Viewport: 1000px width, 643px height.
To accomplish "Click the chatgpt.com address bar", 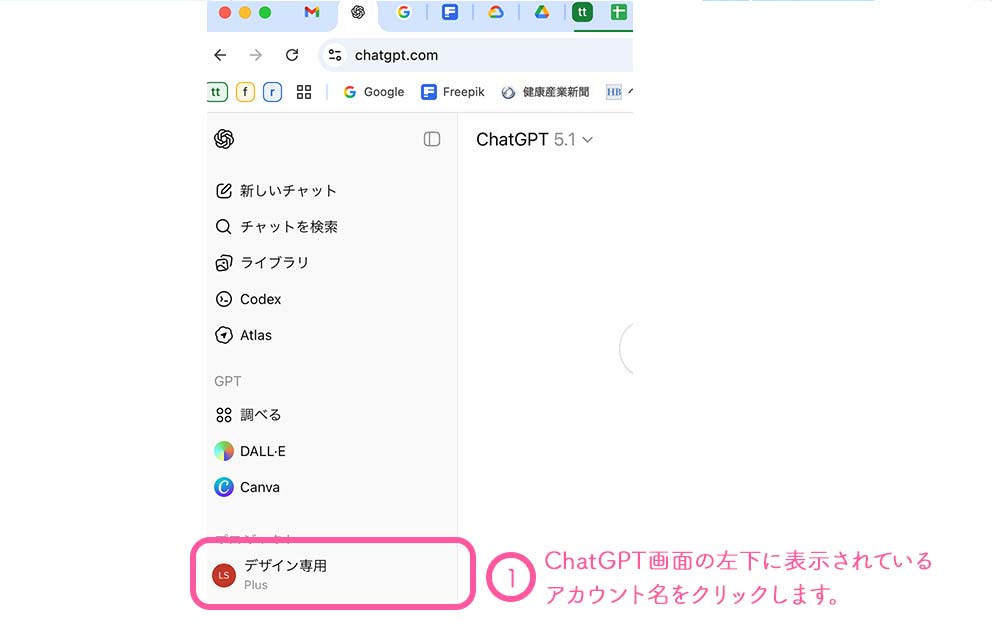I will 480,55.
